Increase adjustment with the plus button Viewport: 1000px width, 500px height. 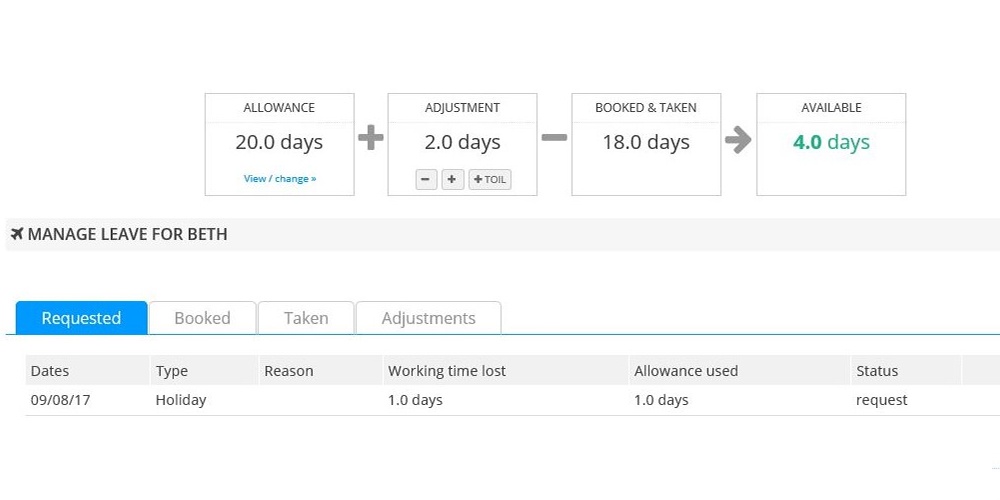[x=452, y=180]
